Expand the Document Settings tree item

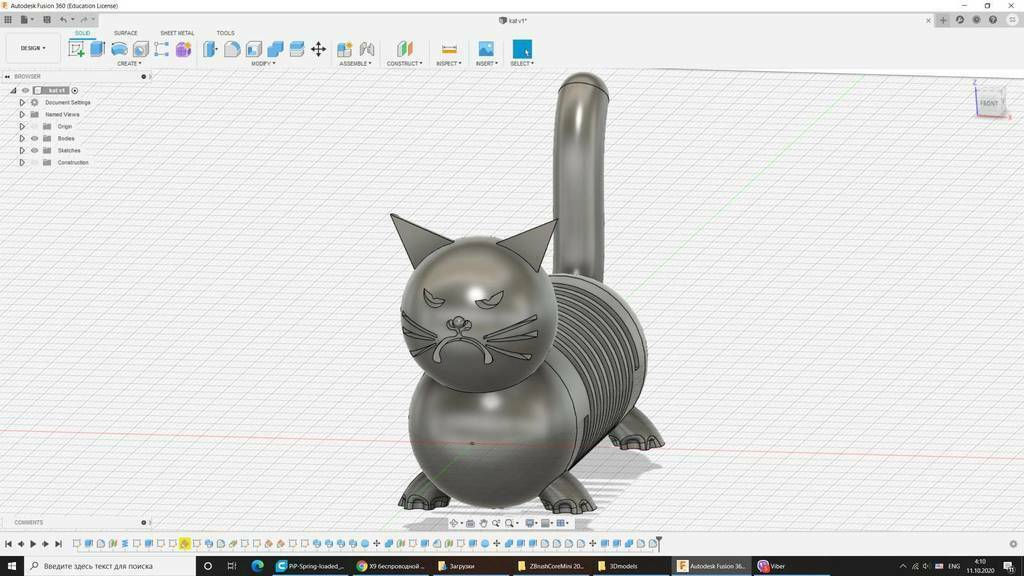(22, 102)
